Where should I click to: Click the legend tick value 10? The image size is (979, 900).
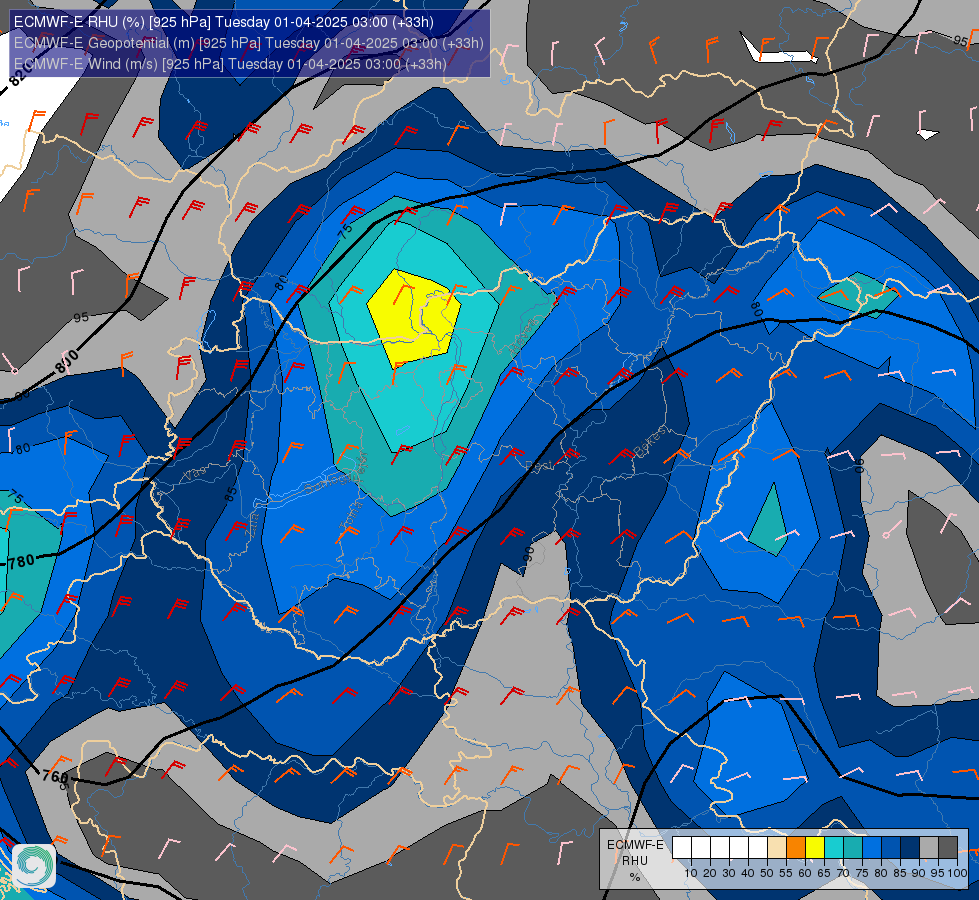691,873
